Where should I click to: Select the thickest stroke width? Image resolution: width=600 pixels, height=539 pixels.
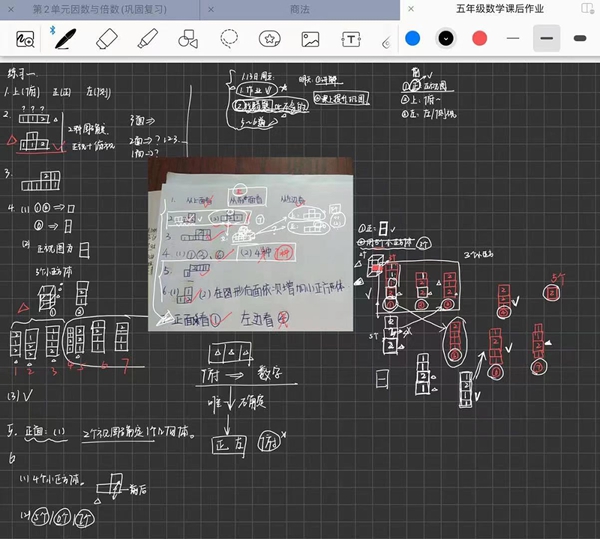pyautogui.click(x=580, y=38)
